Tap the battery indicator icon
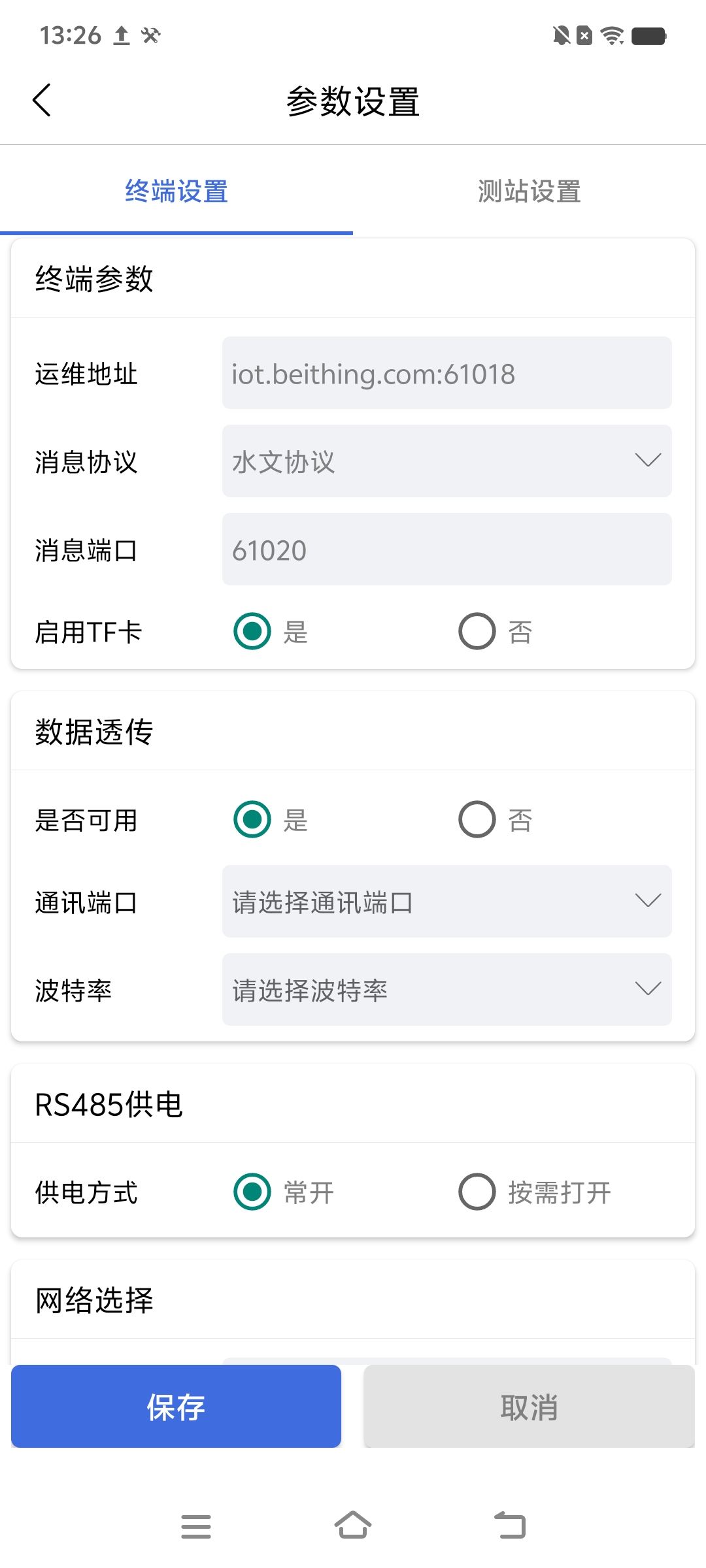Viewport: 706px width, 1568px height. [x=648, y=35]
